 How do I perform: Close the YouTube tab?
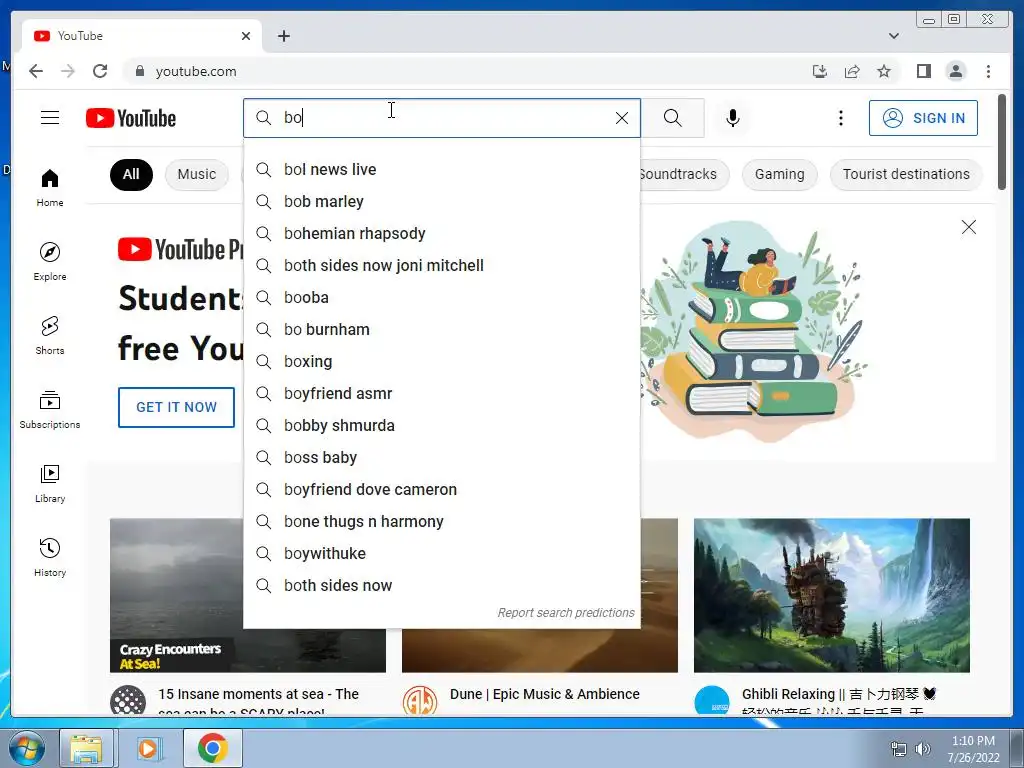pos(246,36)
